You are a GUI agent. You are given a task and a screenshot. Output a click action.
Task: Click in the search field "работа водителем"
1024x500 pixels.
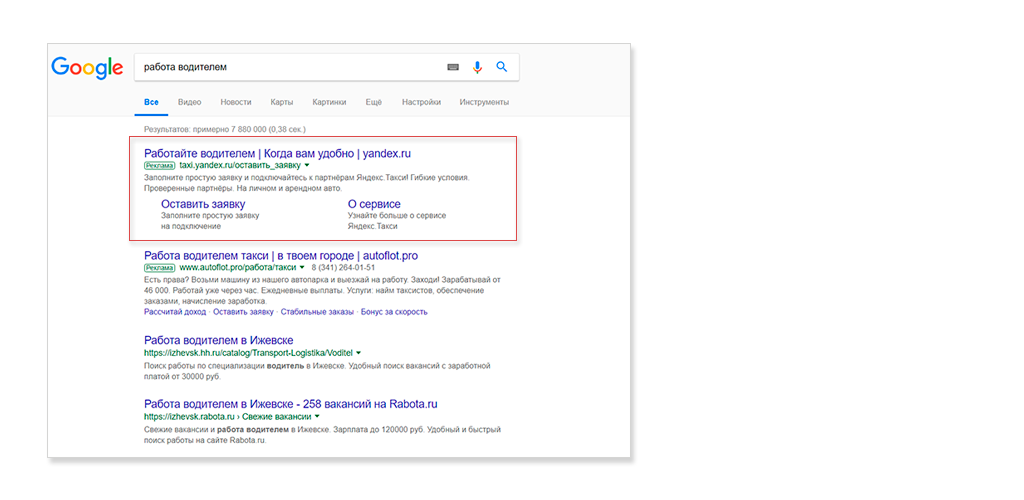pyautogui.click(x=290, y=67)
